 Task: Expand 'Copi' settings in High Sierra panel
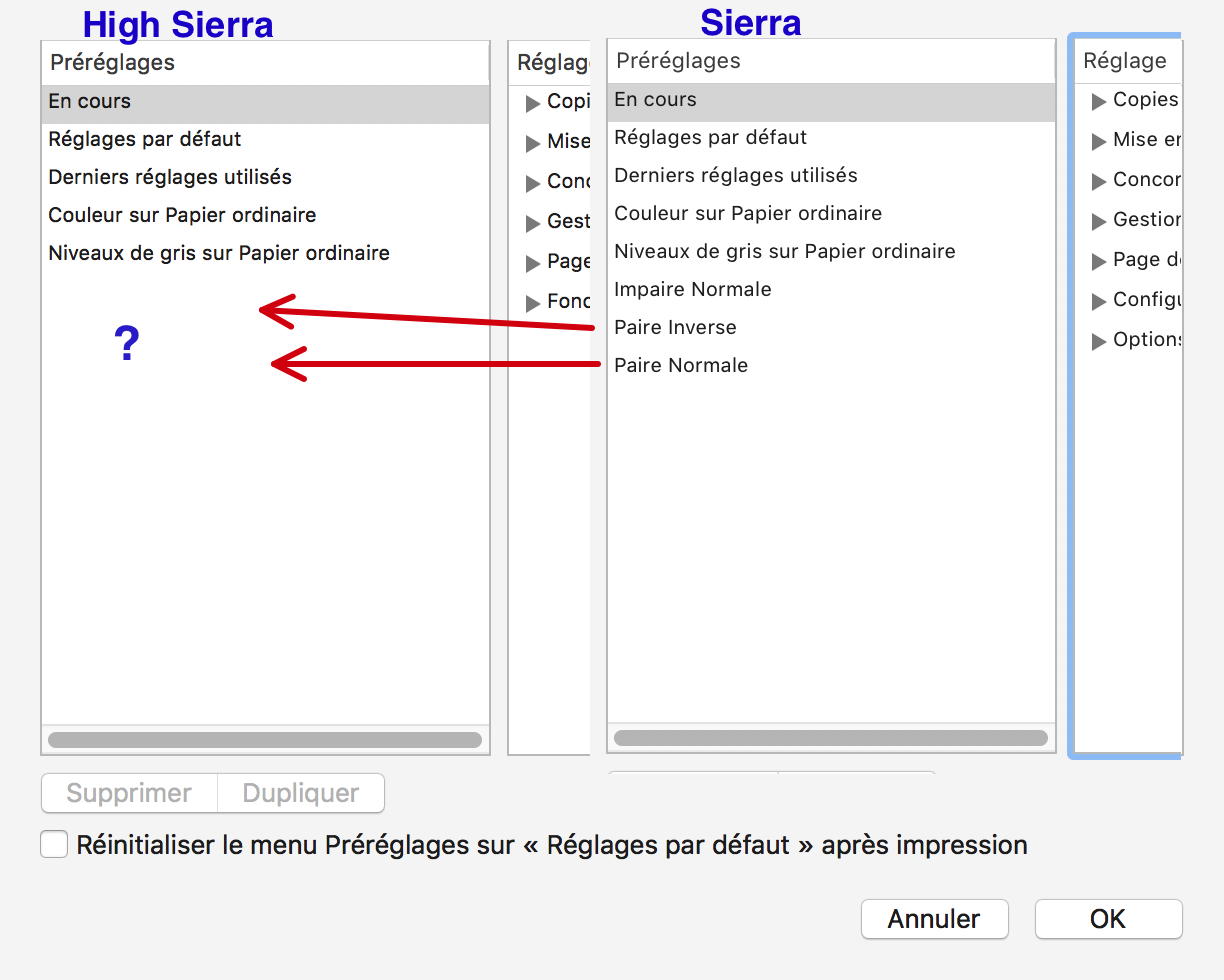click(533, 103)
